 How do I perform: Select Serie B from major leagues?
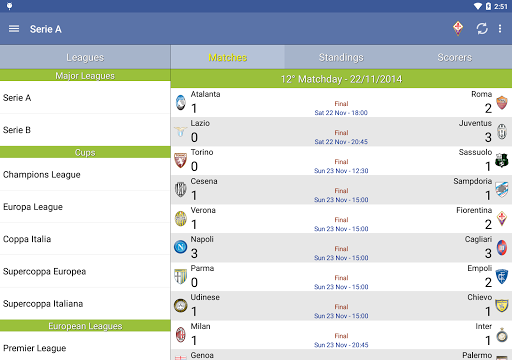(x=85, y=130)
